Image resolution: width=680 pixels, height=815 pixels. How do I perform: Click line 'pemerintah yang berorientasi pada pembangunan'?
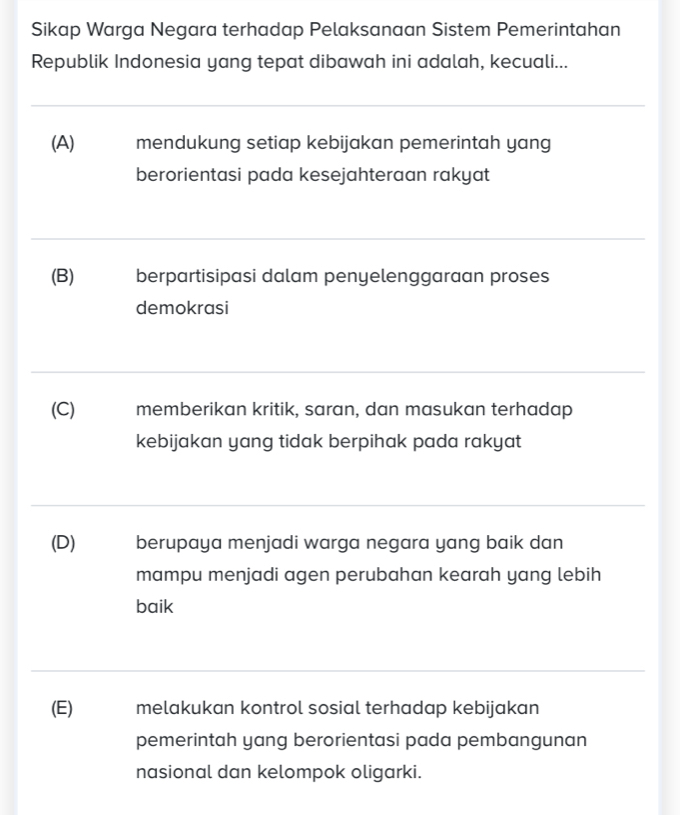[360, 740]
